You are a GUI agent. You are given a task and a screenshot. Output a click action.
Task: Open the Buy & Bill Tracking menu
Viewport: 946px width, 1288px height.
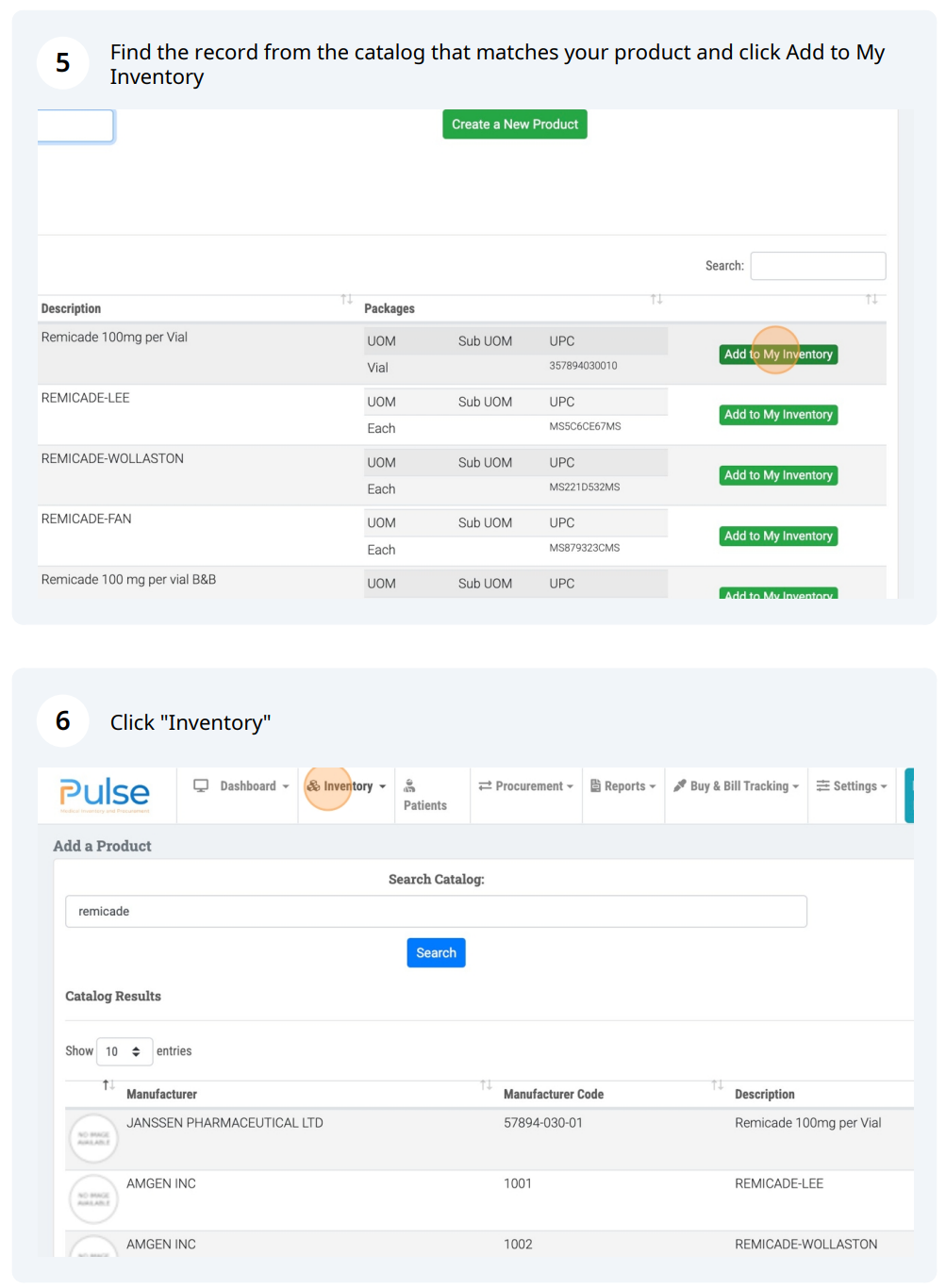click(736, 786)
